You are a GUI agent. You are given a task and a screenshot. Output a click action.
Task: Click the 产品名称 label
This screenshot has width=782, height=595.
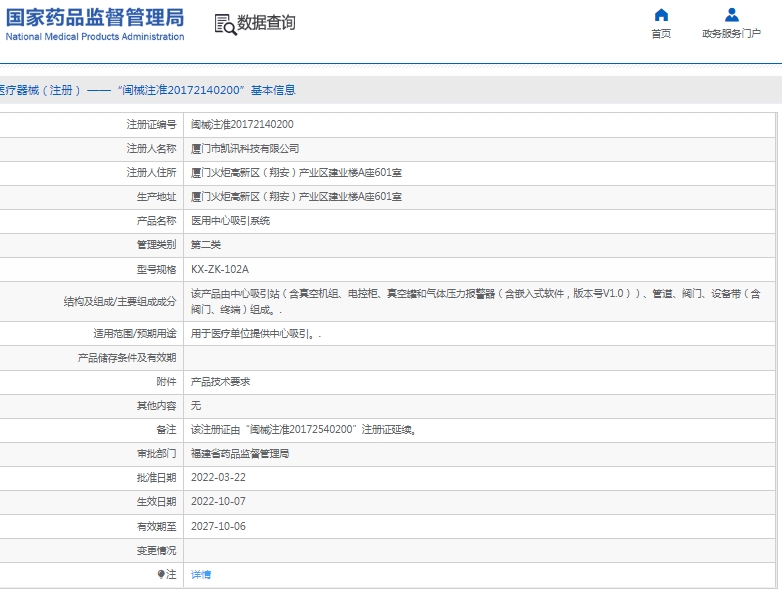157,220
